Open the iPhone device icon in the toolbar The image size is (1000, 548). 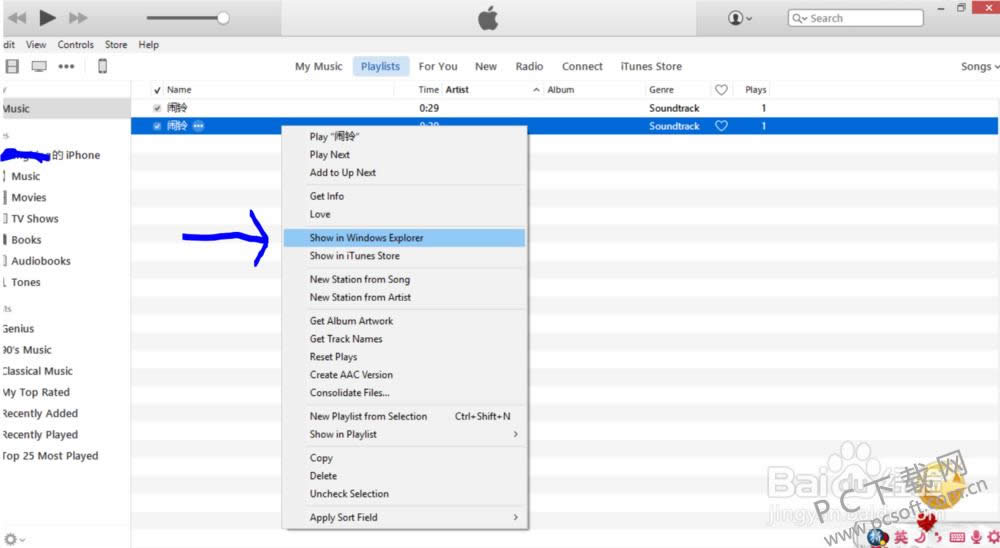[x=102, y=66]
